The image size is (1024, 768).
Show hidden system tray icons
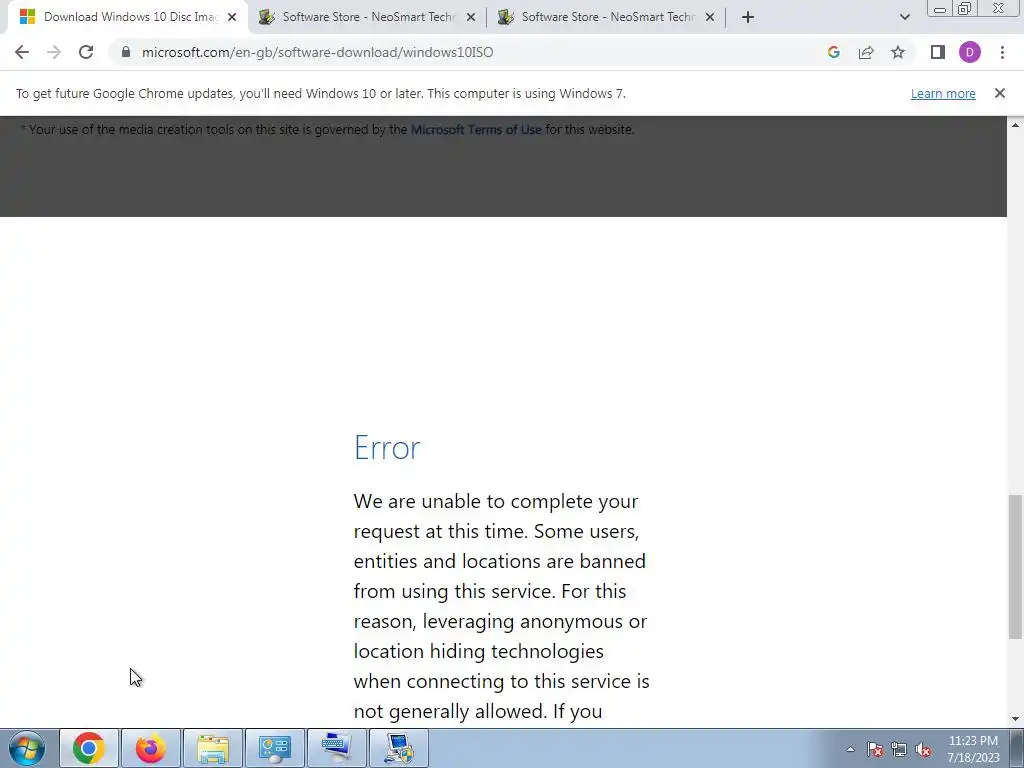[850, 750]
